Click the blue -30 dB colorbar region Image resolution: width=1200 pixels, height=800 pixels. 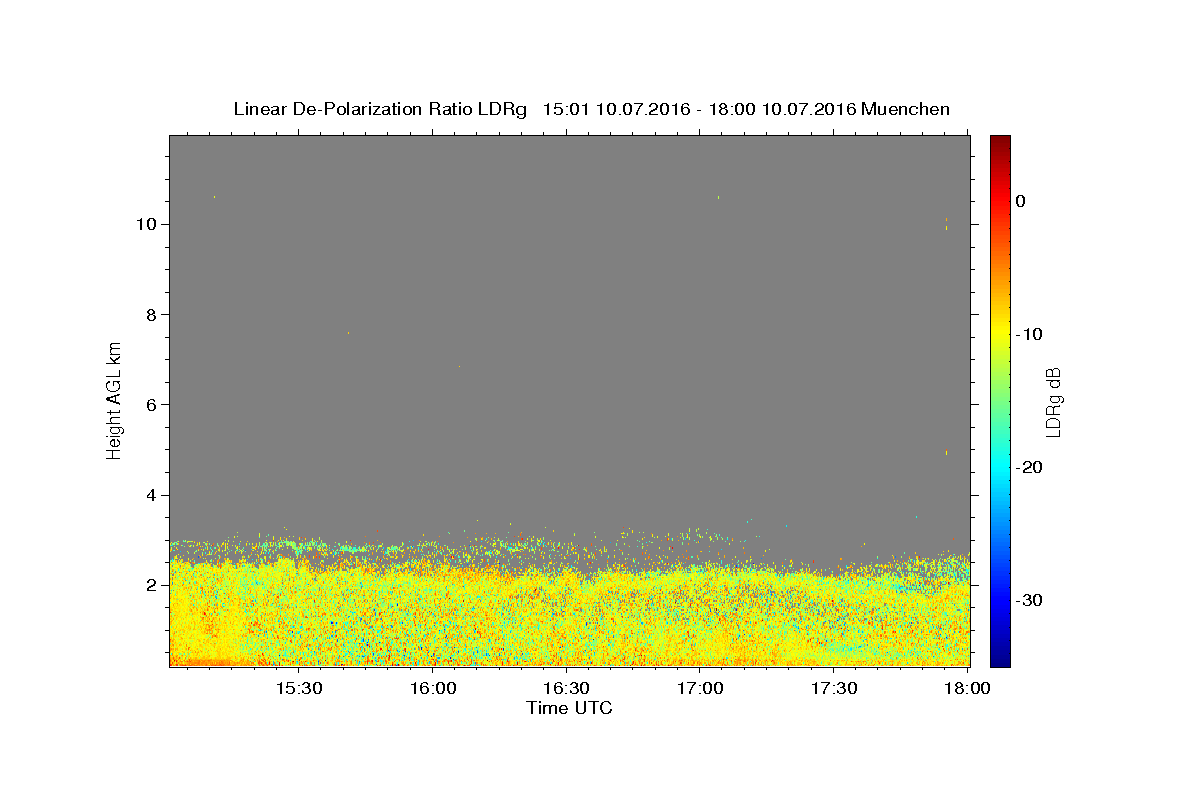coord(1000,600)
